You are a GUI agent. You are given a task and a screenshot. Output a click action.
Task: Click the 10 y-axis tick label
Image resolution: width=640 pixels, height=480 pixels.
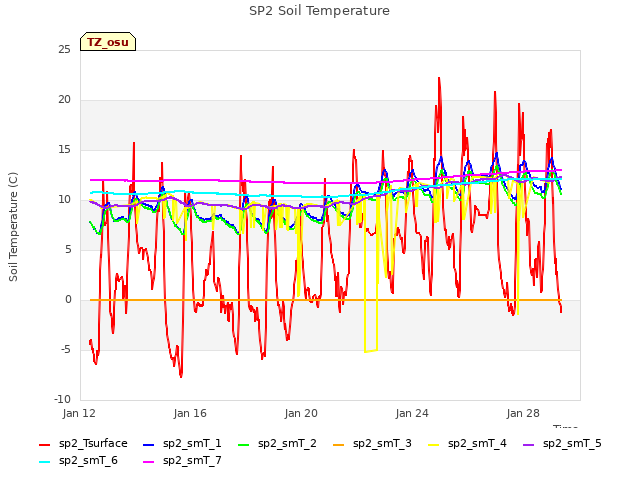[64, 200]
